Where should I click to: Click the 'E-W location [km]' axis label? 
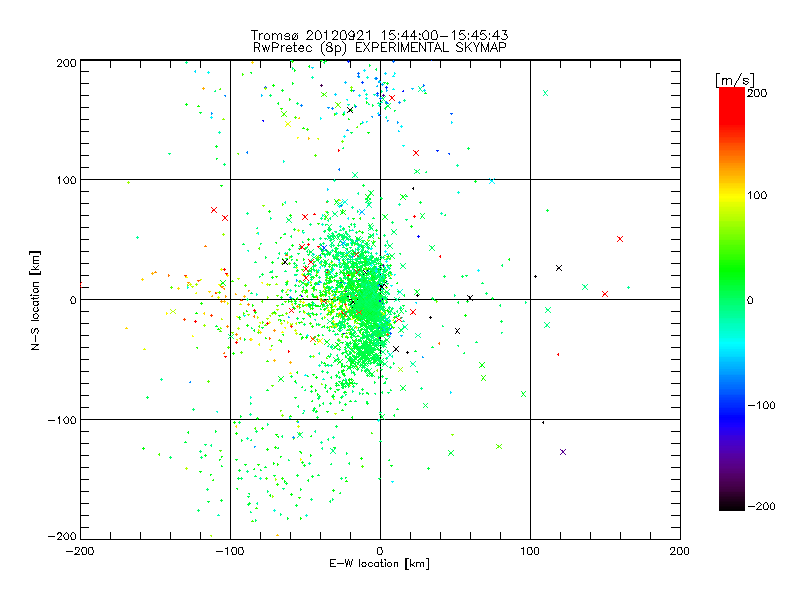[x=379, y=564]
